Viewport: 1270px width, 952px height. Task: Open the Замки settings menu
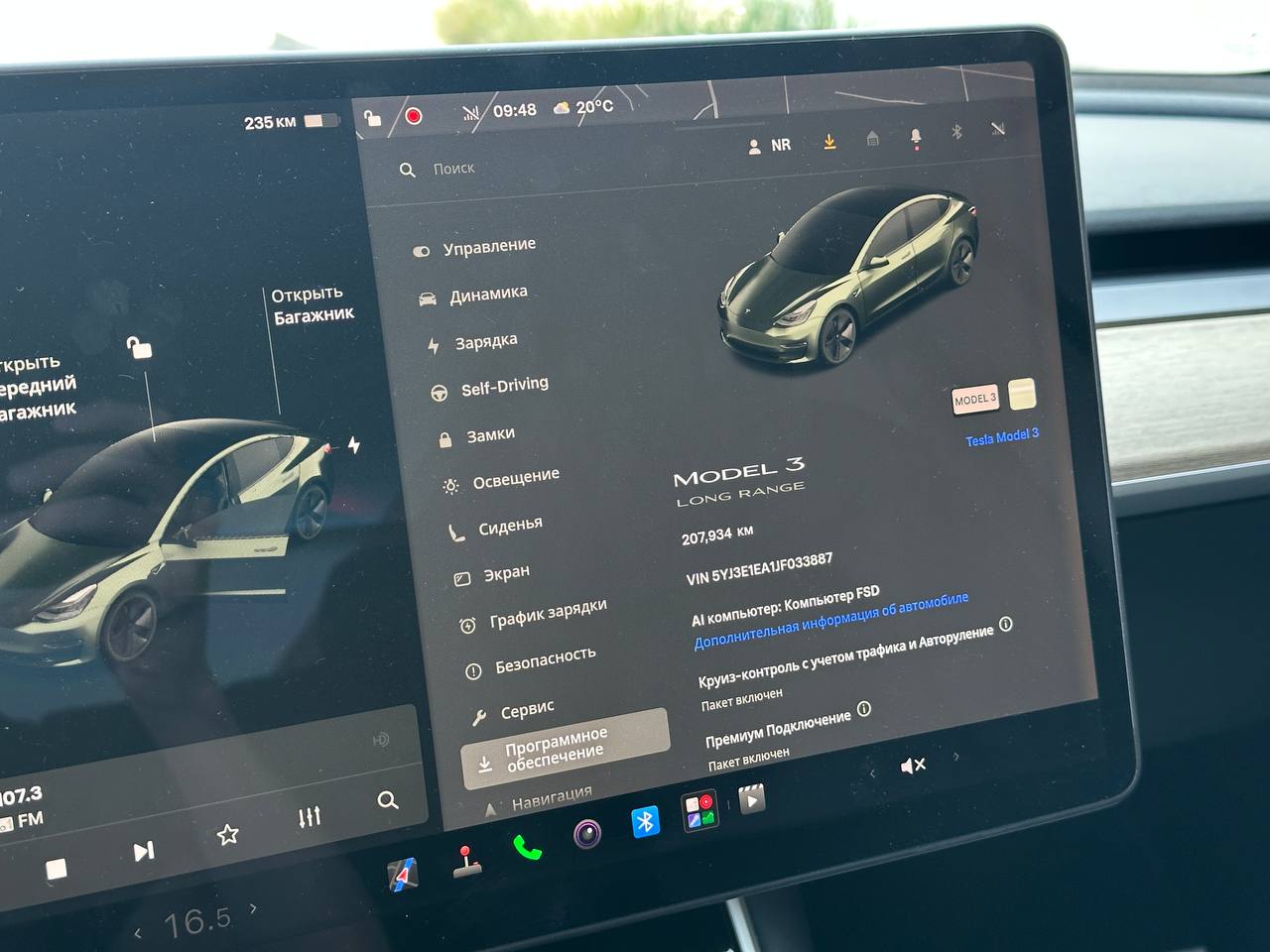477,436
